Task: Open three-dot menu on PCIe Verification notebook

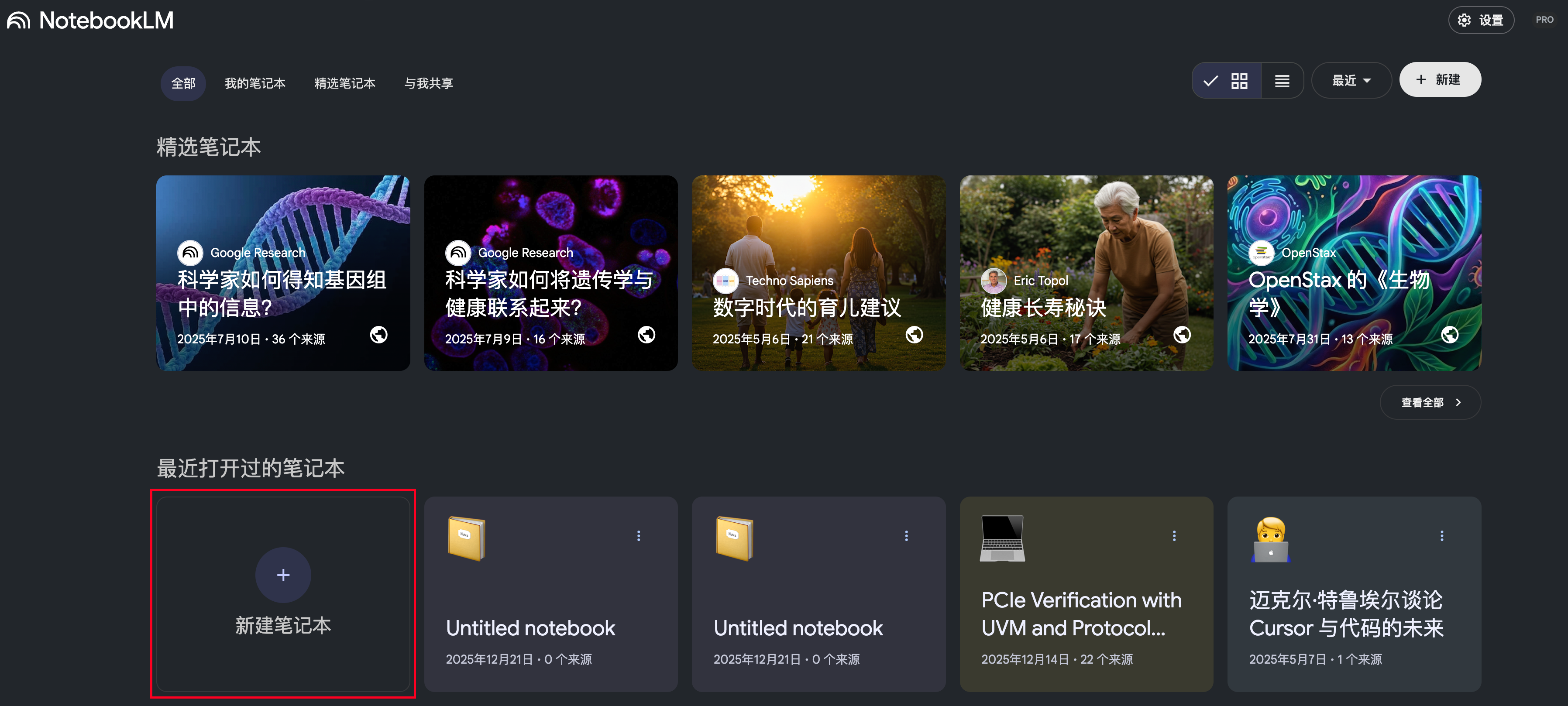Action: coord(1173,535)
